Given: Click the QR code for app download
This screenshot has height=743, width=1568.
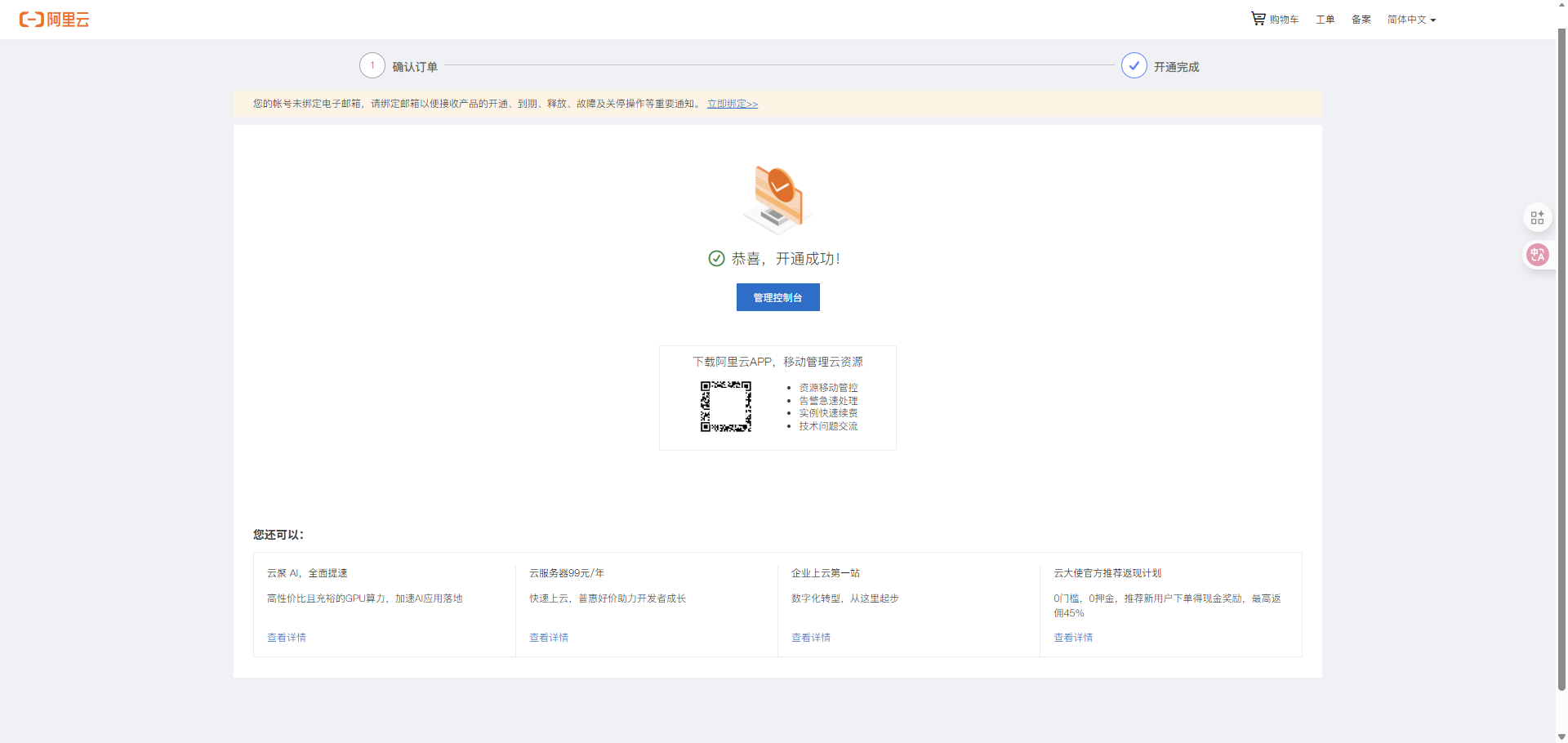Looking at the screenshot, I should point(725,406).
